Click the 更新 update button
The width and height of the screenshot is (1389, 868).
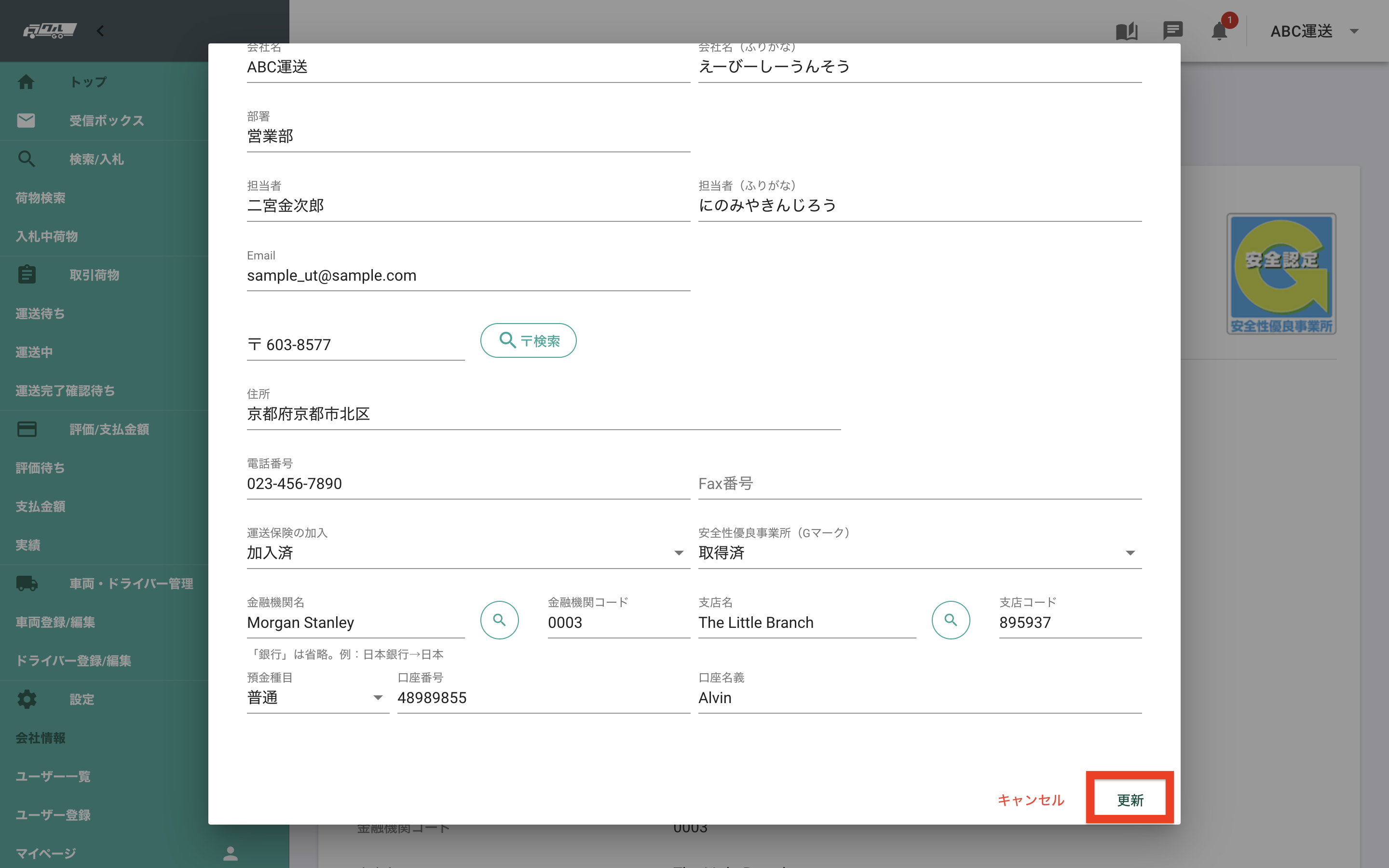tap(1130, 800)
